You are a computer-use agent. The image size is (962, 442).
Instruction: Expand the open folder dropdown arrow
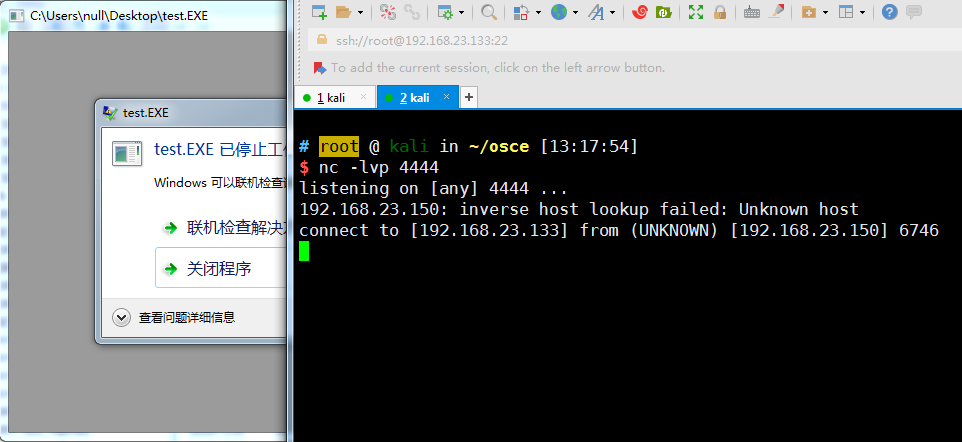pyautogui.click(x=360, y=13)
